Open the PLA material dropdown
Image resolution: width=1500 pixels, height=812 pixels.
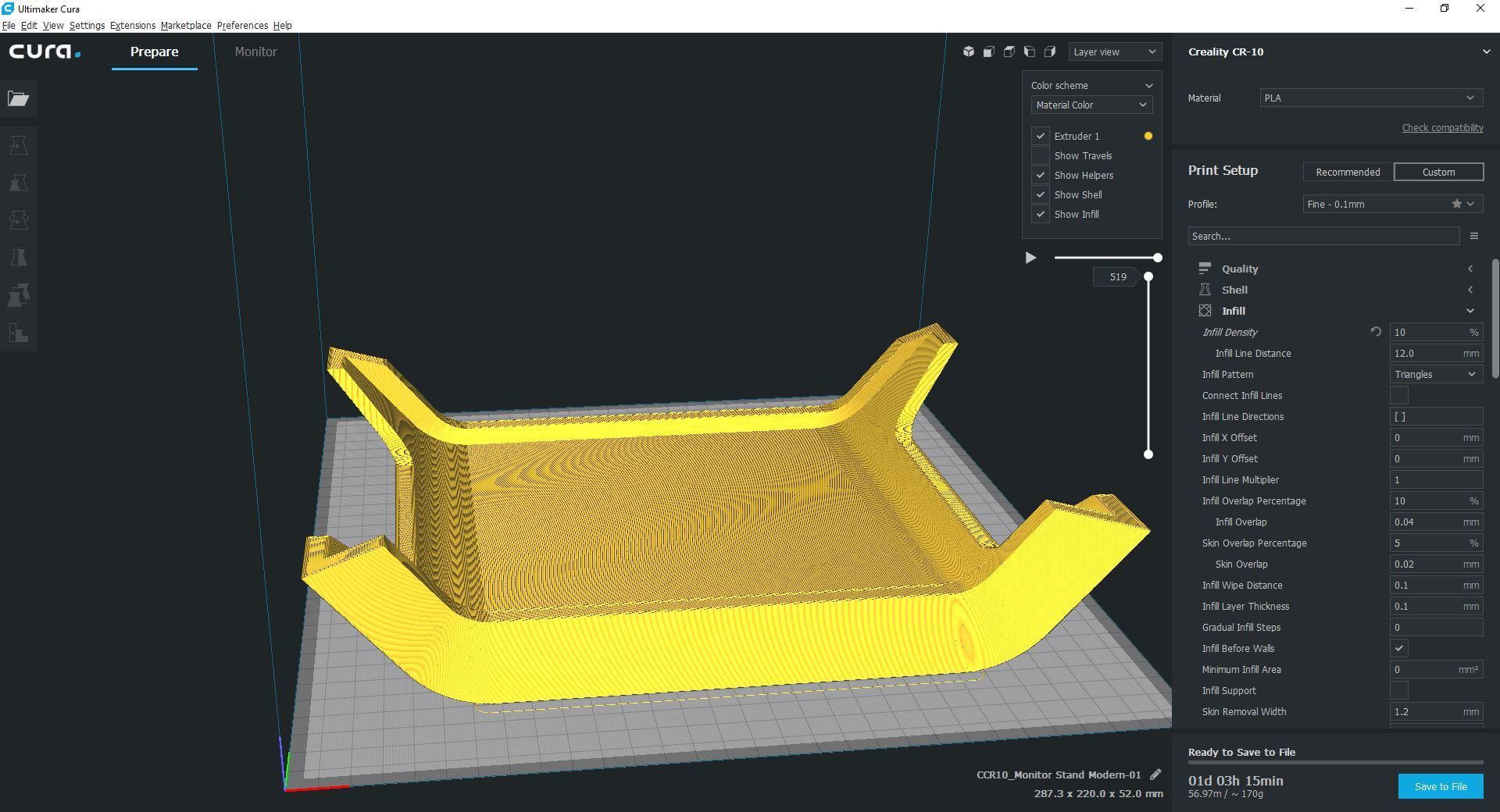click(x=1371, y=98)
